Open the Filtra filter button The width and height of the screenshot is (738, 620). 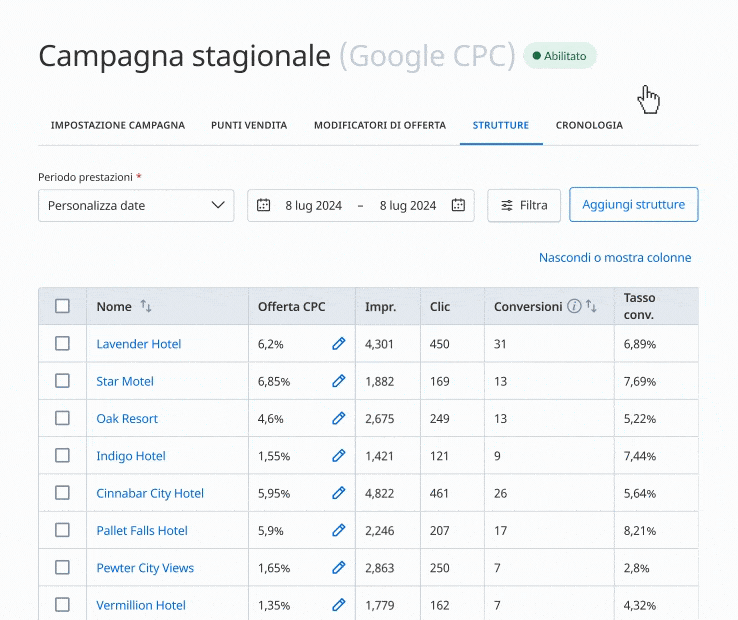[x=524, y=206]
